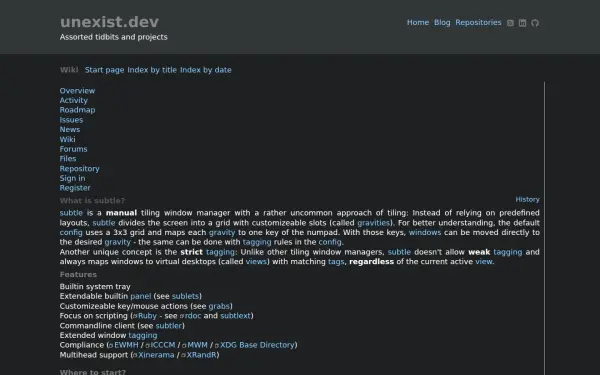The height and width of the screenshot is (375, 600).
Task: Select the Start page wiki link
Action: pyautogui.click(x=104, y=70)
